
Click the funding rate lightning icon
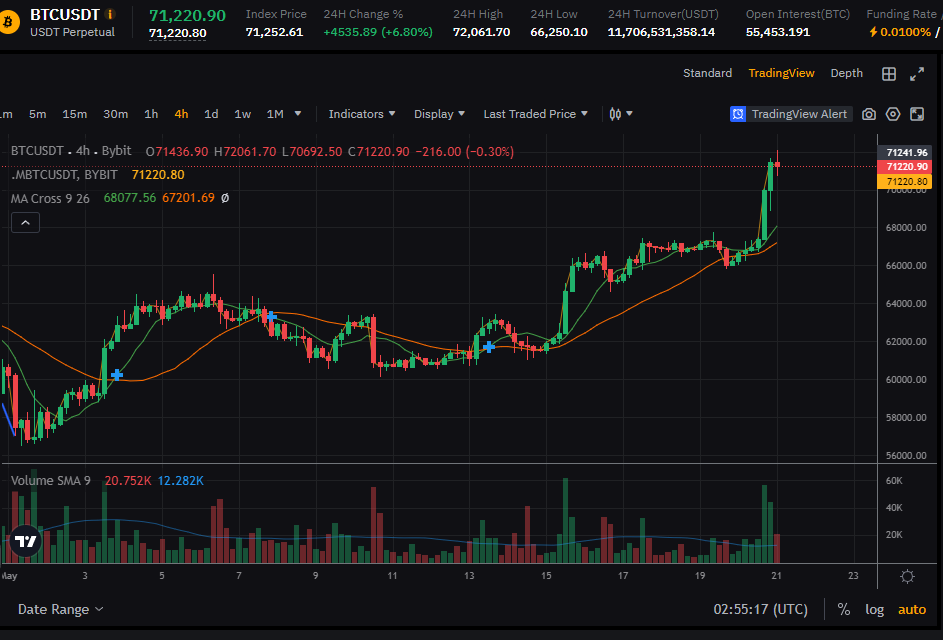(873, 32)
